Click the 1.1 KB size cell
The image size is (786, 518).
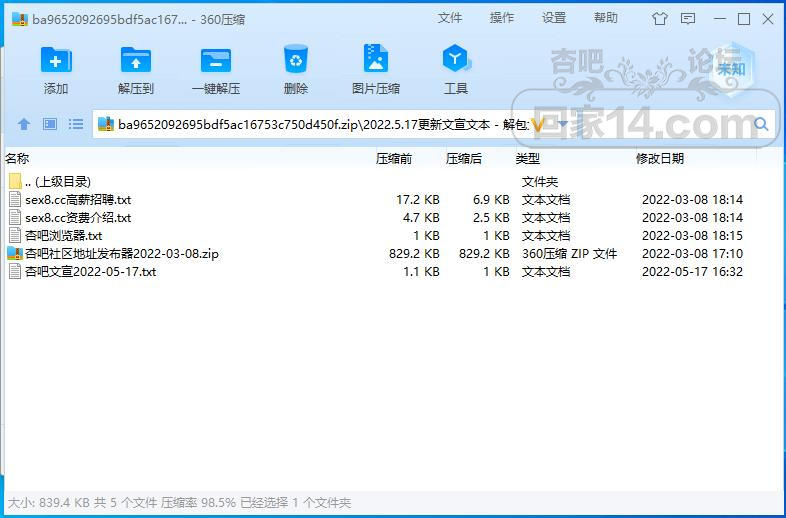coord(421,272)
